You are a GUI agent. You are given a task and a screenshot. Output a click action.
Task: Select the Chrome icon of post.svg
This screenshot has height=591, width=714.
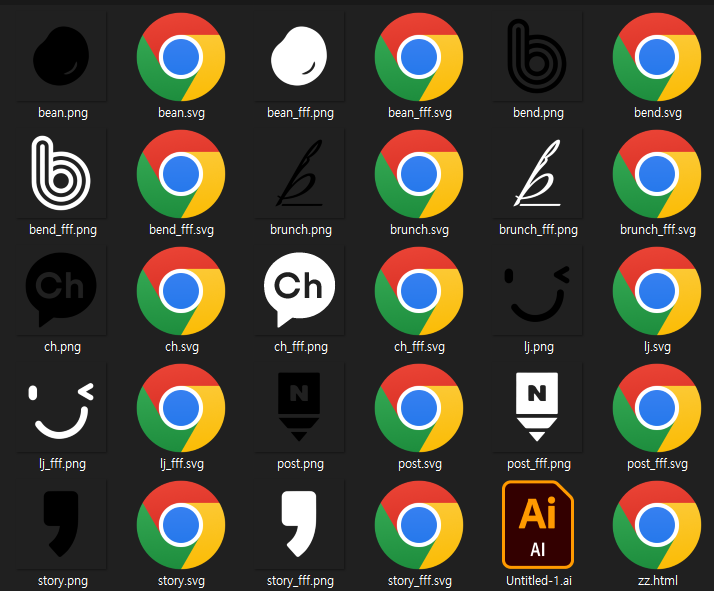pyautogui.click(x=419, y=408)
